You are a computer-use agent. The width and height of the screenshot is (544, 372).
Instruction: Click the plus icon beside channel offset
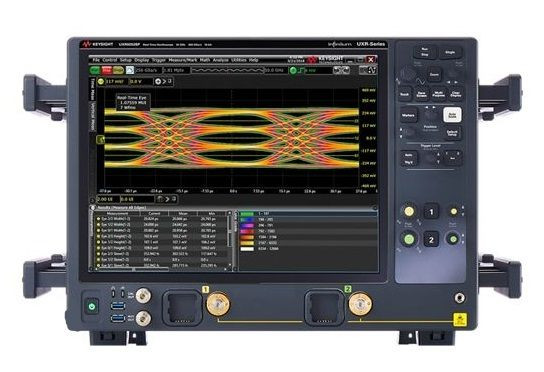coord(158,82)
